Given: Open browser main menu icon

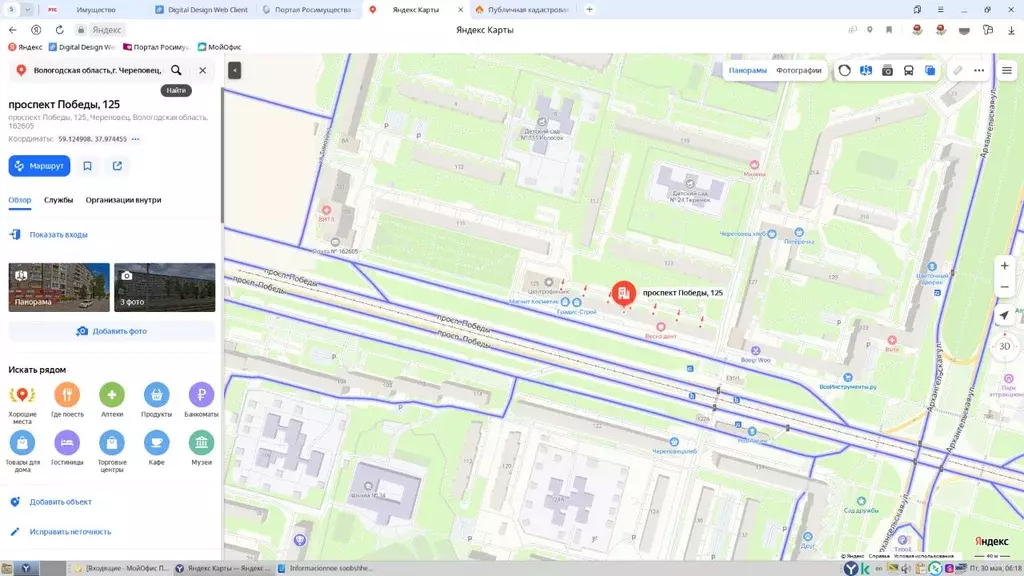Looking at the screenshot, I should coord(940,10).
